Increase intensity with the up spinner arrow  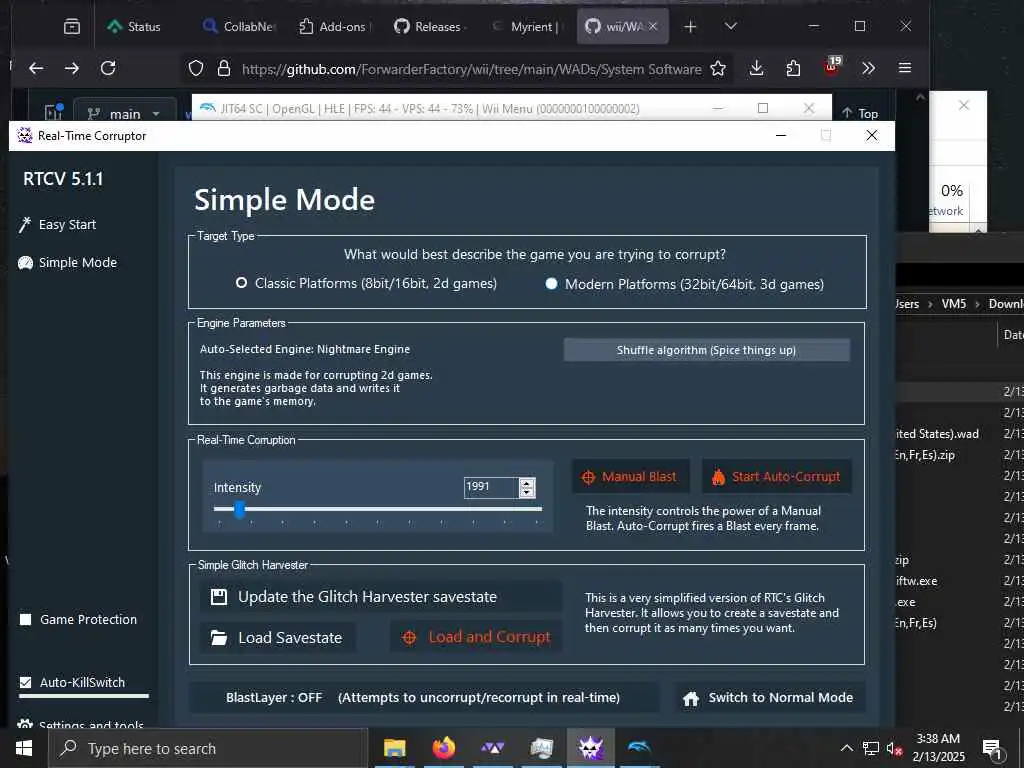click(527, 483)
